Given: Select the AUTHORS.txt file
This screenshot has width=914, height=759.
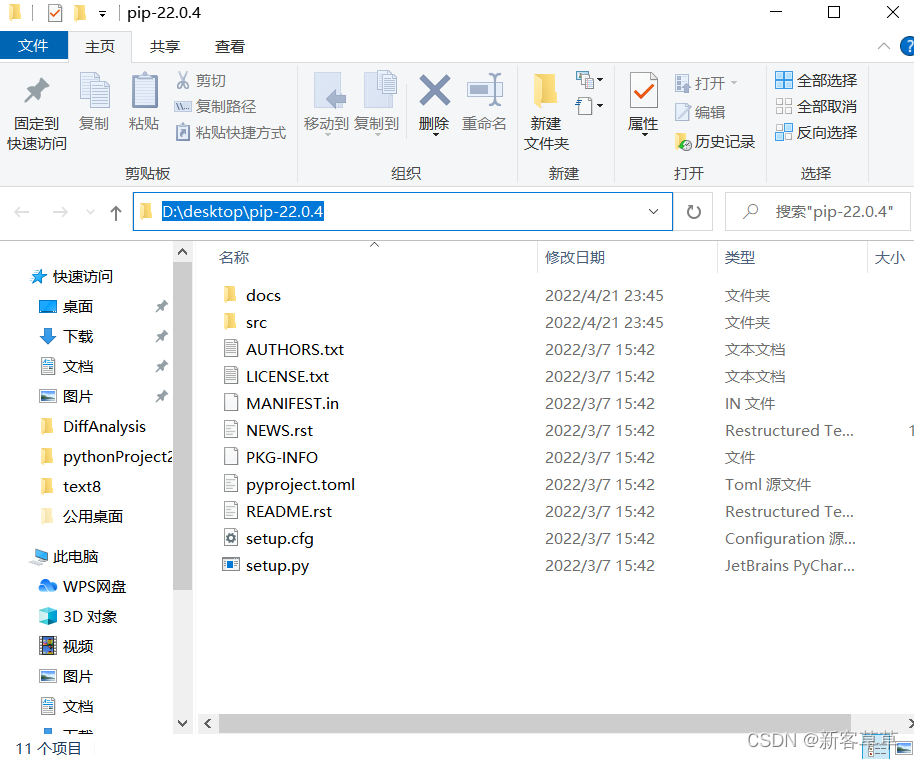Looking at the screenshot, I should [295, 349].
